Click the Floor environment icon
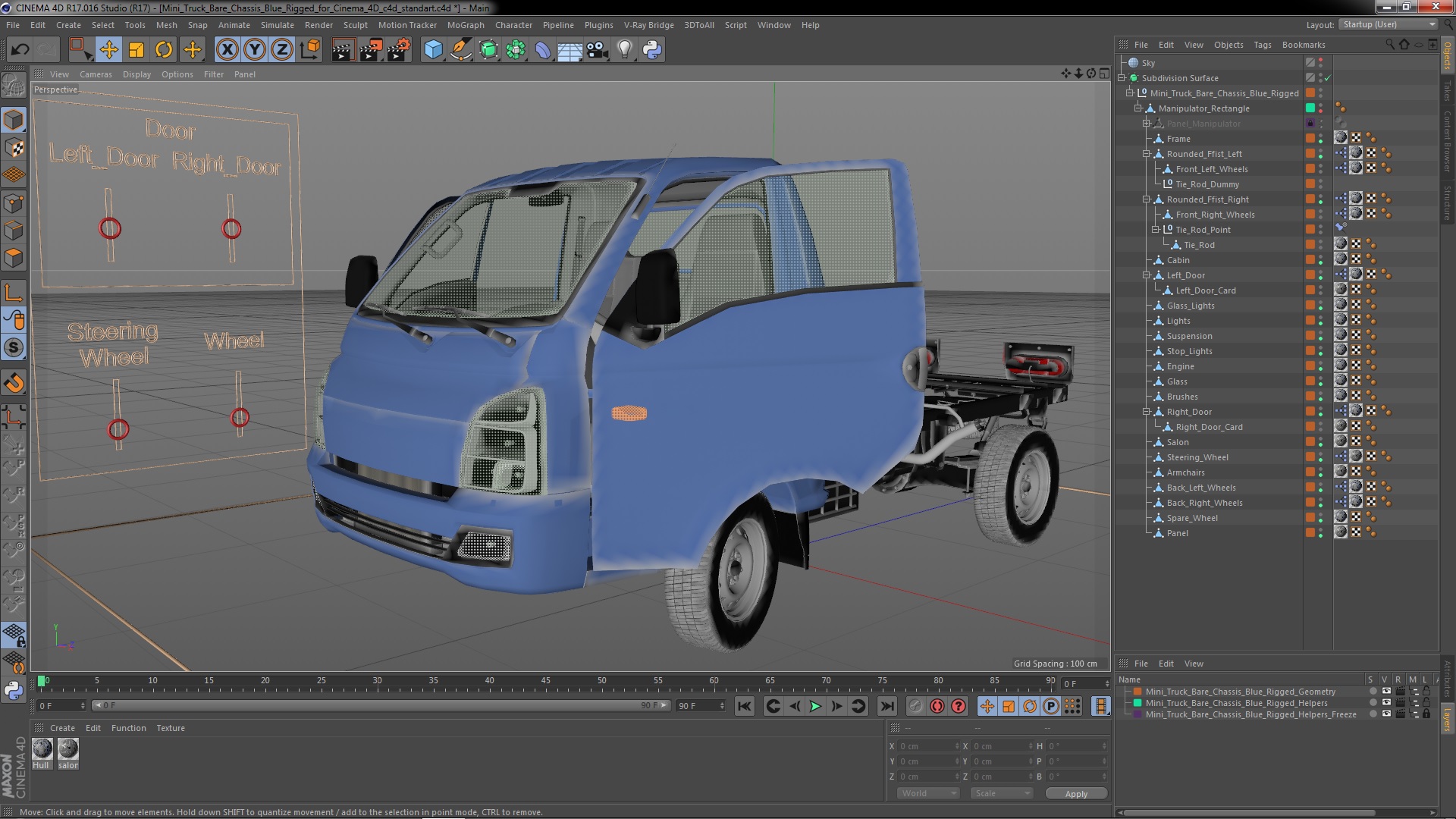The image size is (1456, 819). [570, 50]
